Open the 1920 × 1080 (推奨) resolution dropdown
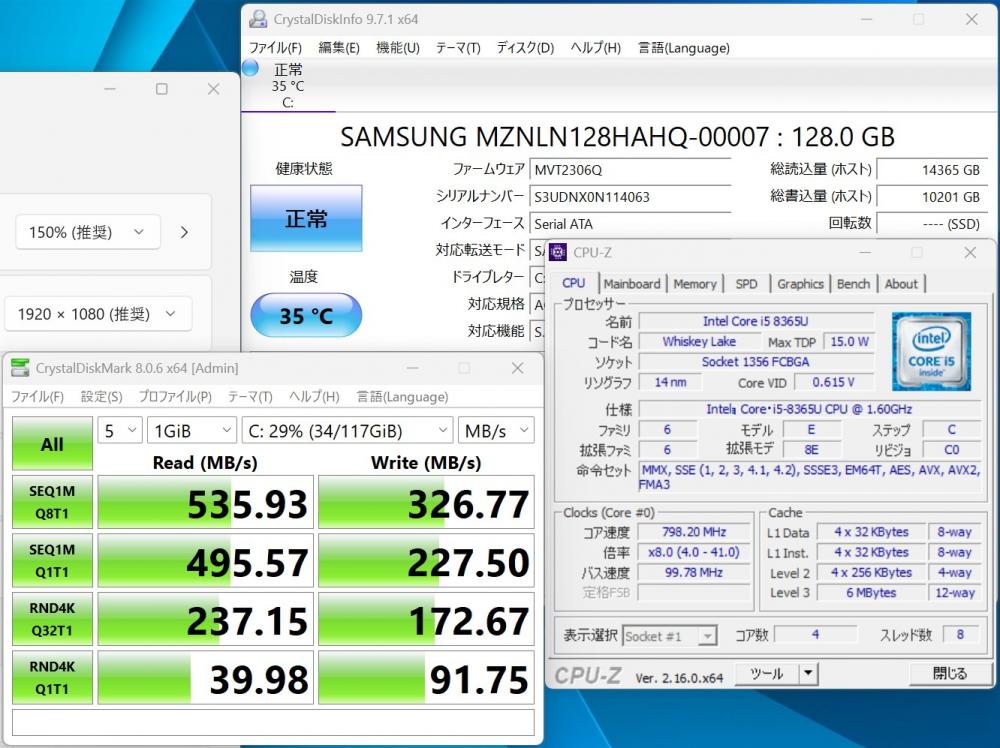The height and width of the screenshot is (748, 1000). pyautogui.click(x=98, y=314)
